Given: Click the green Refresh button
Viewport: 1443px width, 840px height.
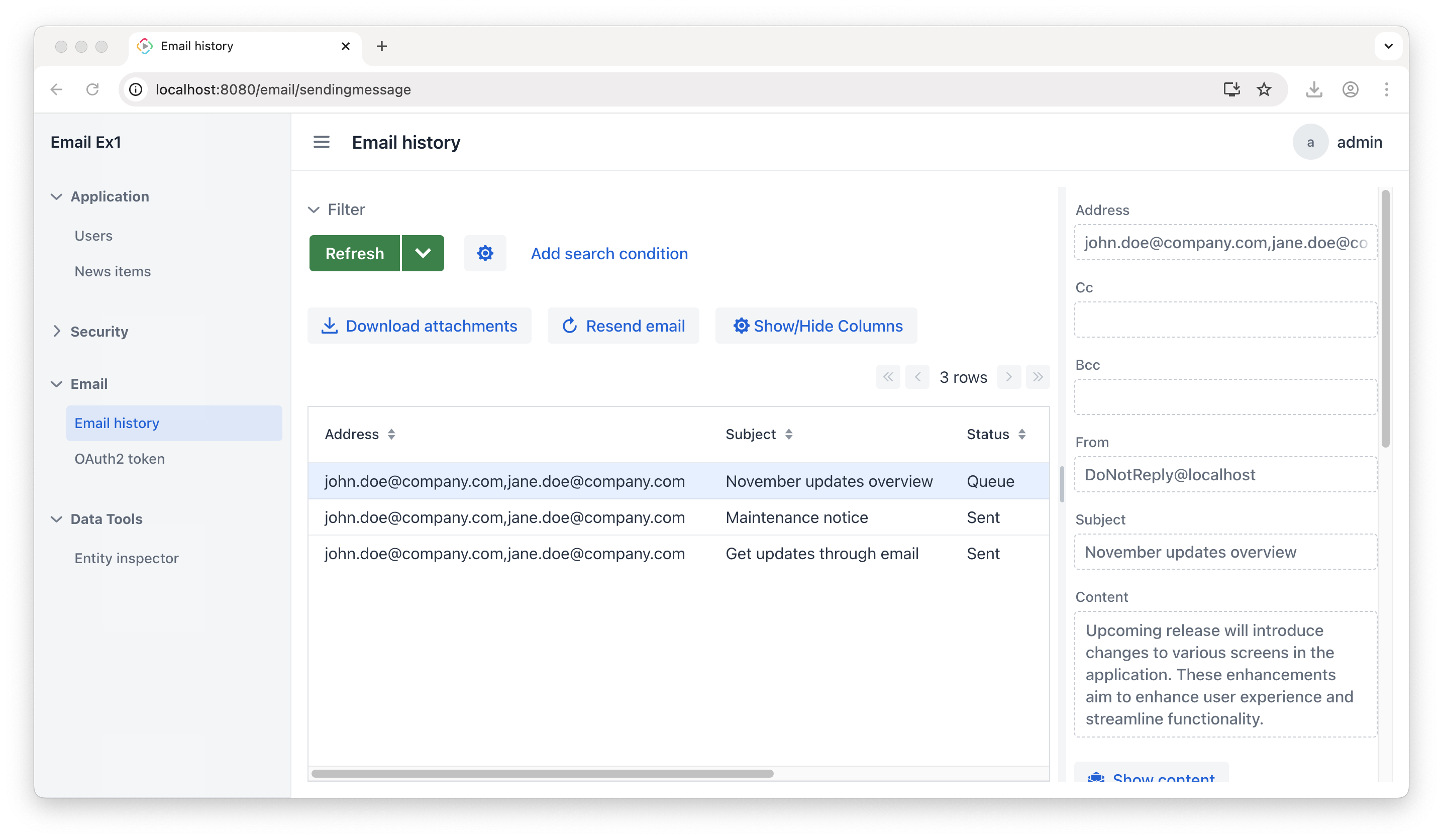Looking at the screenshot, I should [354, 253].
